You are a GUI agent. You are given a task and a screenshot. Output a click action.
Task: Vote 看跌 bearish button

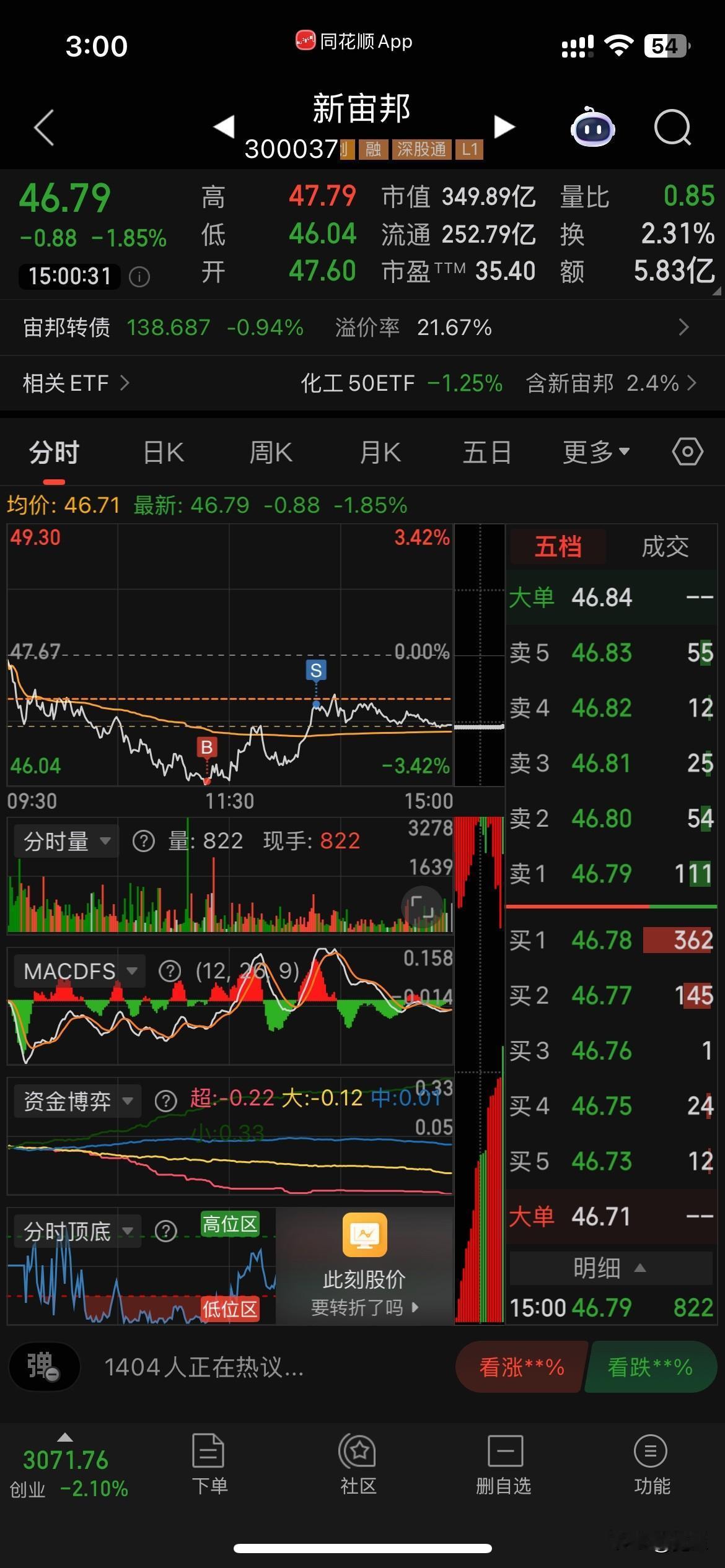[650, 1367]
